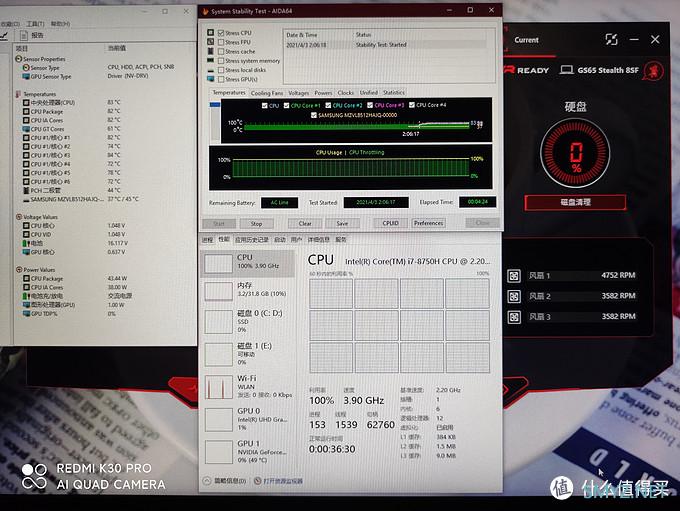Switch to the Powers tab
The width and height of the screenshot is (680, 511).
click(x=323, y=93)
